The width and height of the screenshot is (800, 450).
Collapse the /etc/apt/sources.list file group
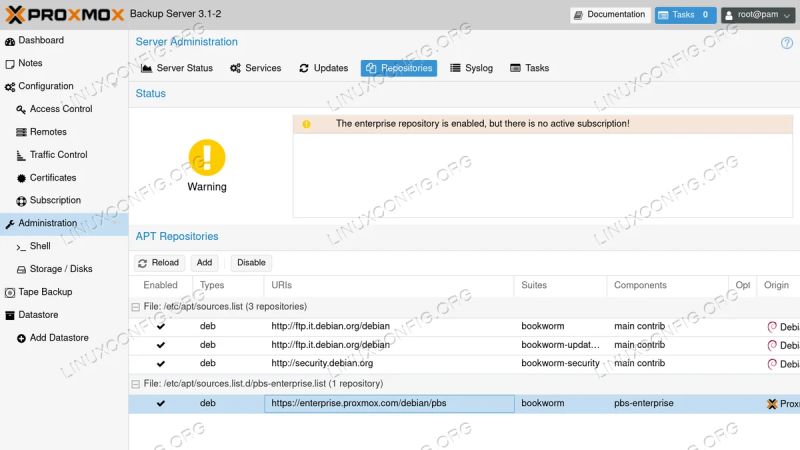pyautogui.click(x=136, y=307)
